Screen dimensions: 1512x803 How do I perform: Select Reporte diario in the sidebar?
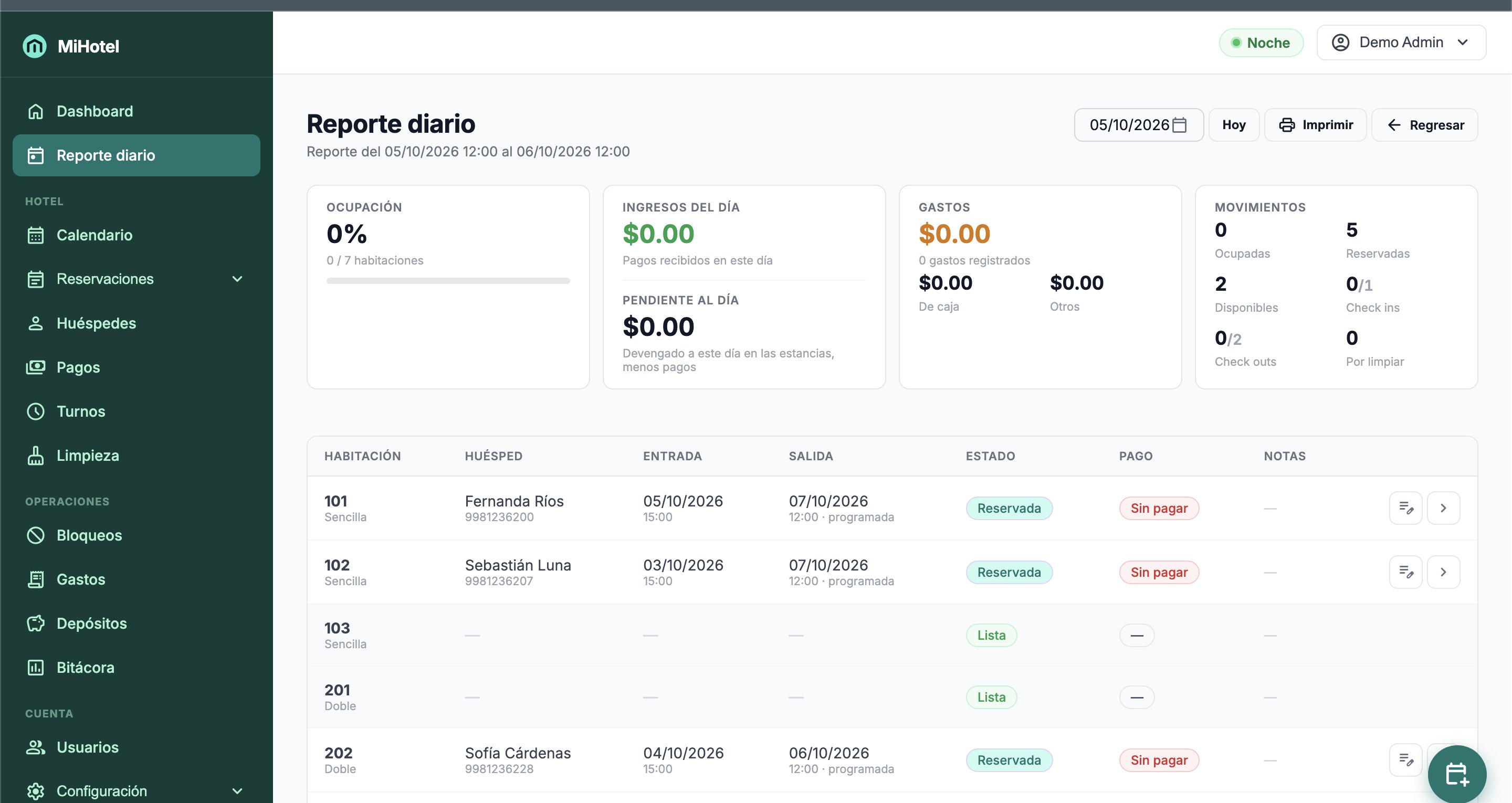136,155
